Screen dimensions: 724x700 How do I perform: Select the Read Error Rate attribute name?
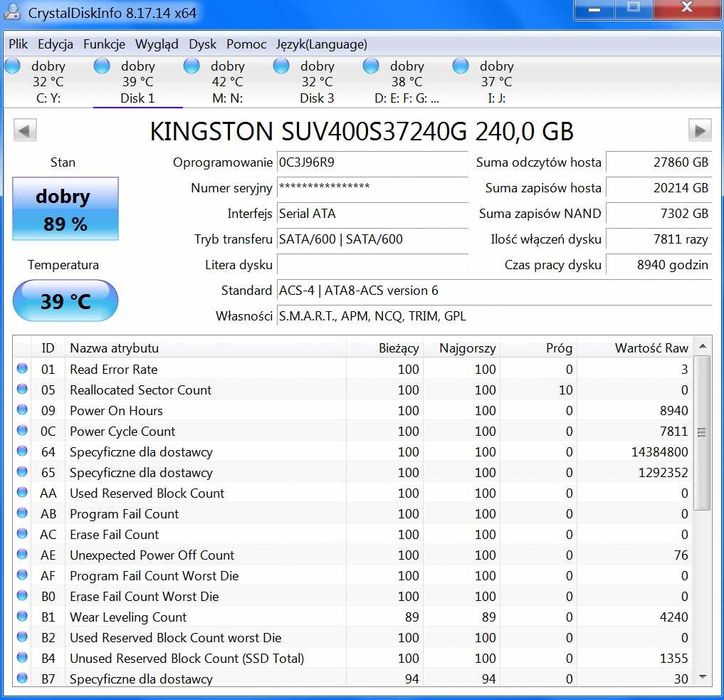pyautogui.click(x=114, y=369)
